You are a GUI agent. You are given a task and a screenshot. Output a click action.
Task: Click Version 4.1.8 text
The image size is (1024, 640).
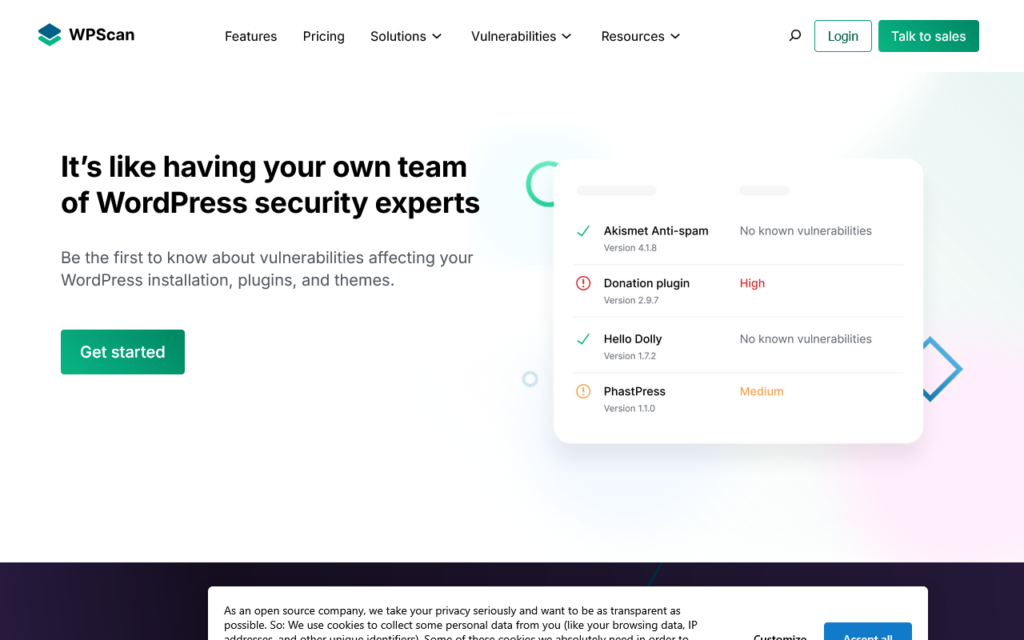[x=630, y=248]
